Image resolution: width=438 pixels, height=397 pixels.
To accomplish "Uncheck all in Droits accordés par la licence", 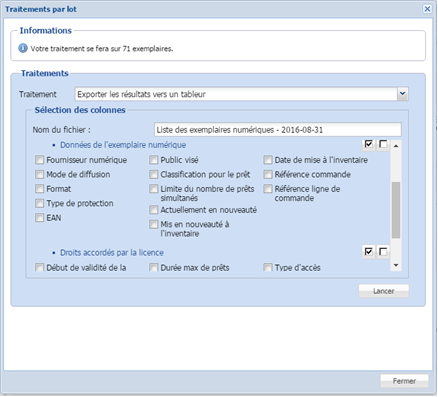I will [383, 252].
